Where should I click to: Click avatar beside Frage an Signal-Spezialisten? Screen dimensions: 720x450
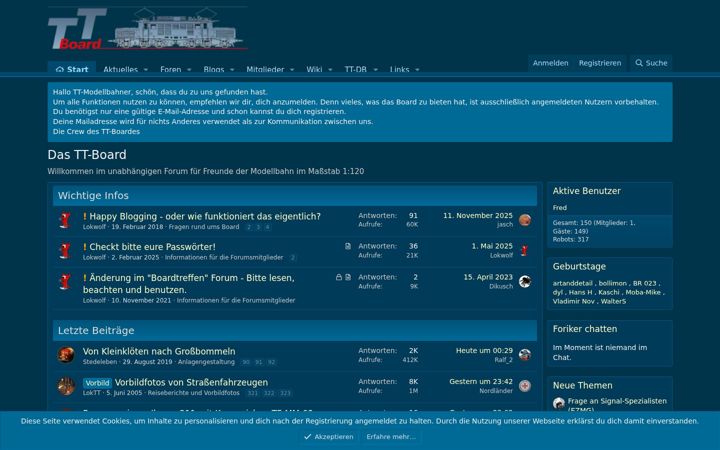[559, 404]
